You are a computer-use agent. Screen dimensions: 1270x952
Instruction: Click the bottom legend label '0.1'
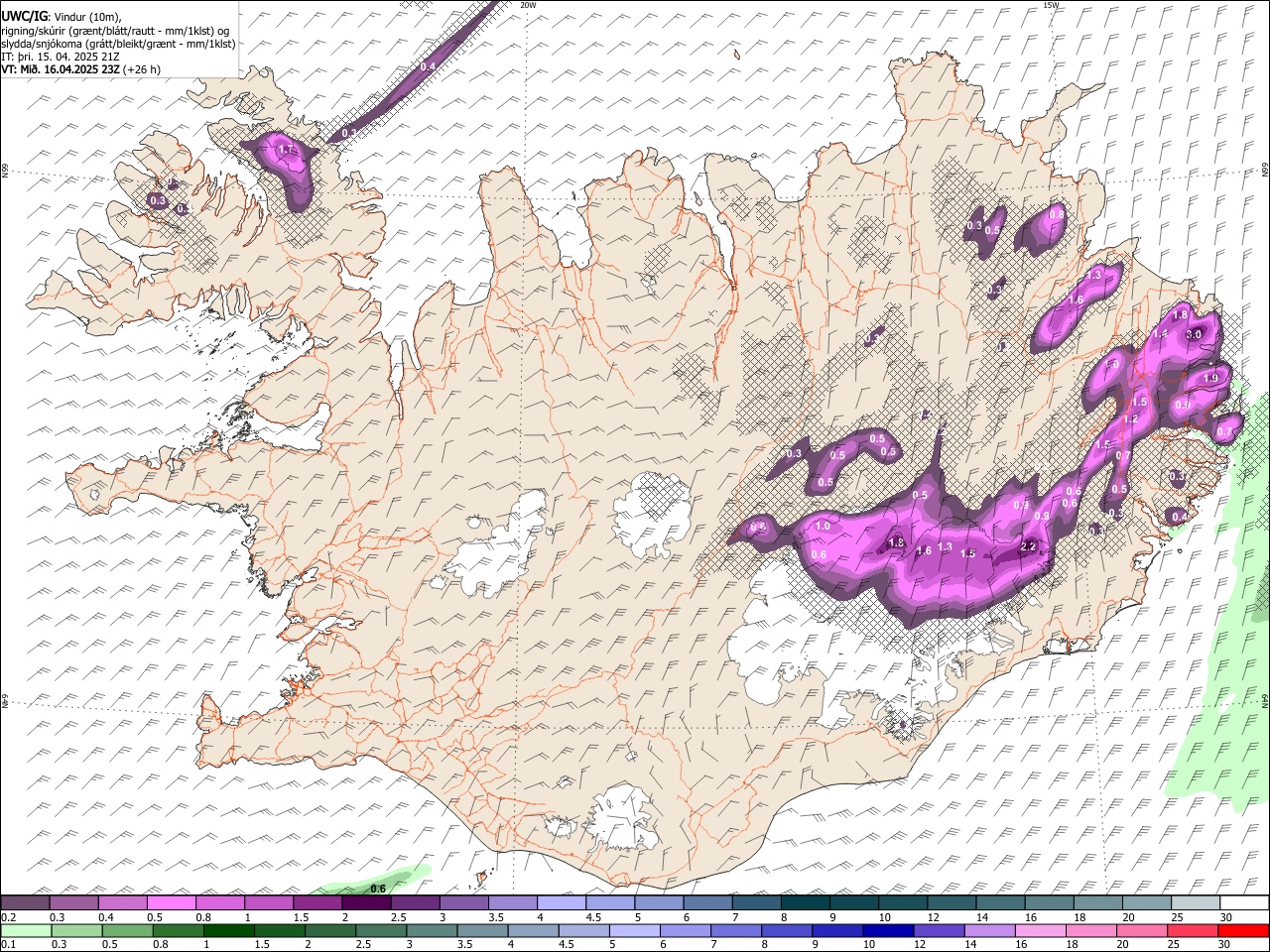(x=8, y=944)
